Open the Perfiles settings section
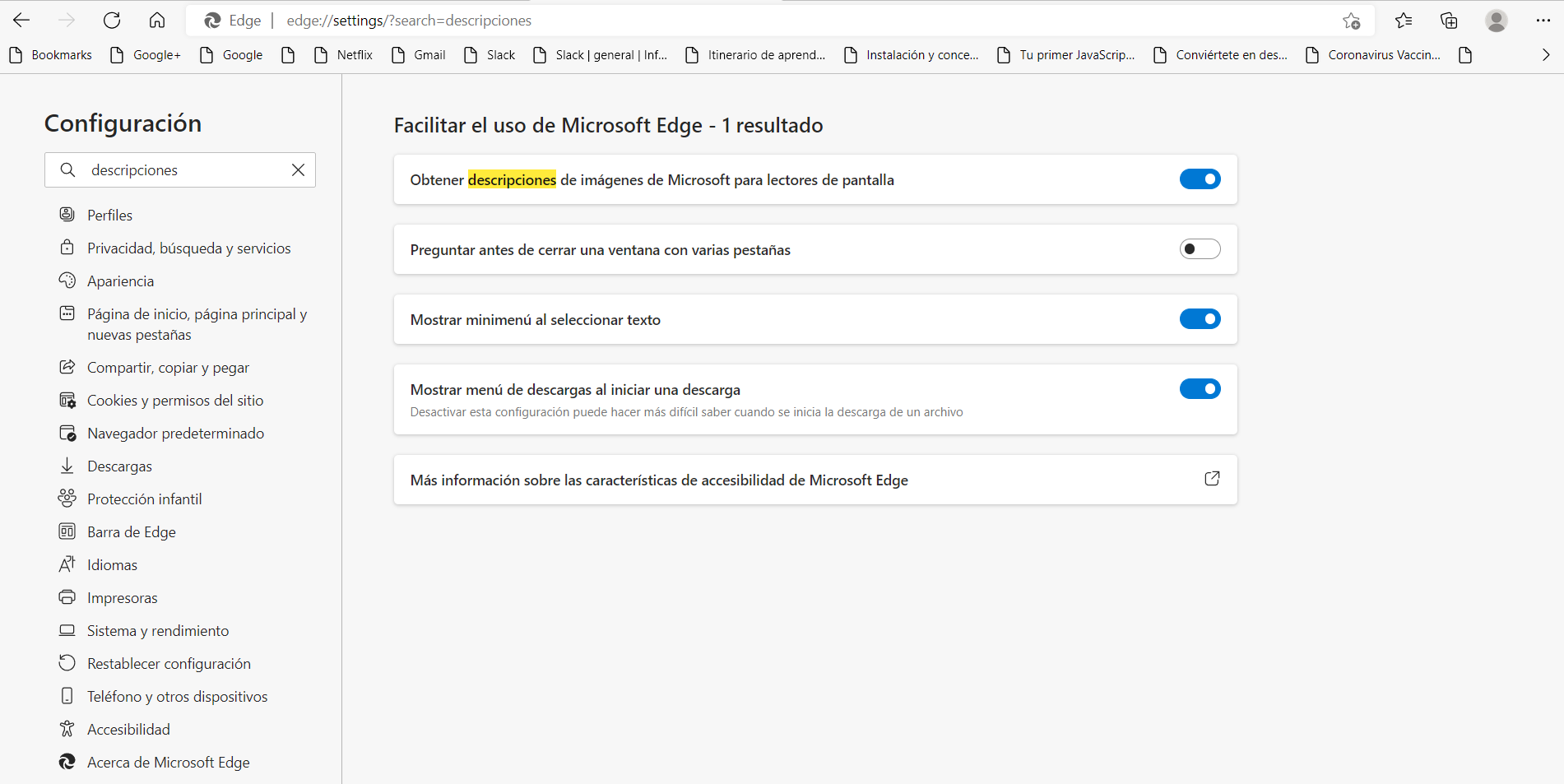 (109, 215)
